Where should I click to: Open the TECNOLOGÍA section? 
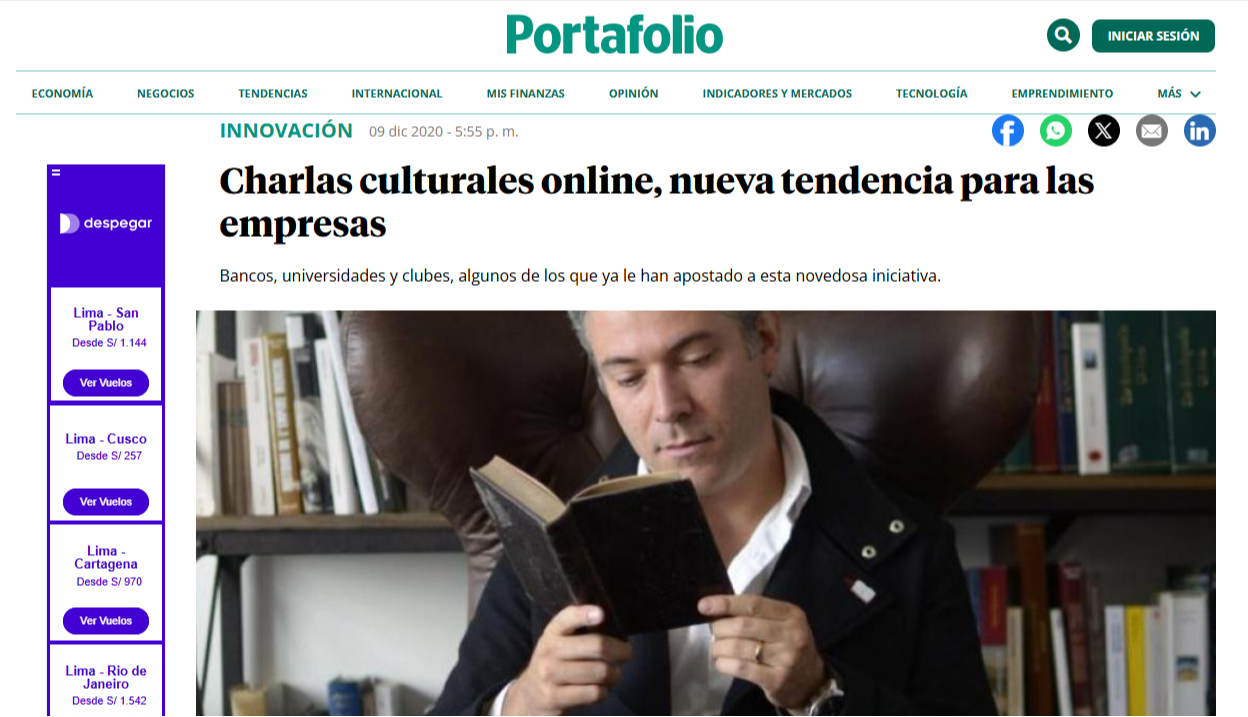point(932,93)
